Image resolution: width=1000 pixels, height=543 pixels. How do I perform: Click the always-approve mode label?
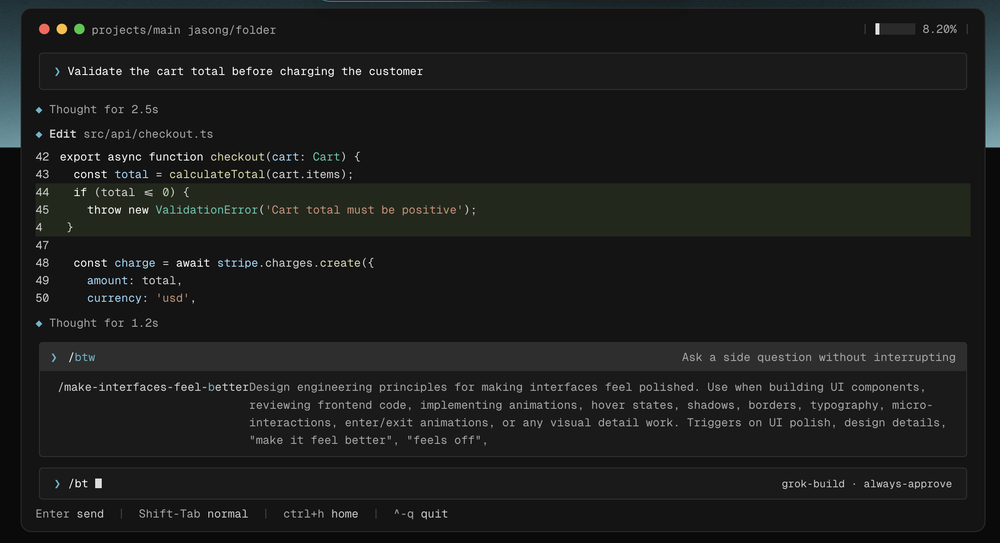click(908, 484)
